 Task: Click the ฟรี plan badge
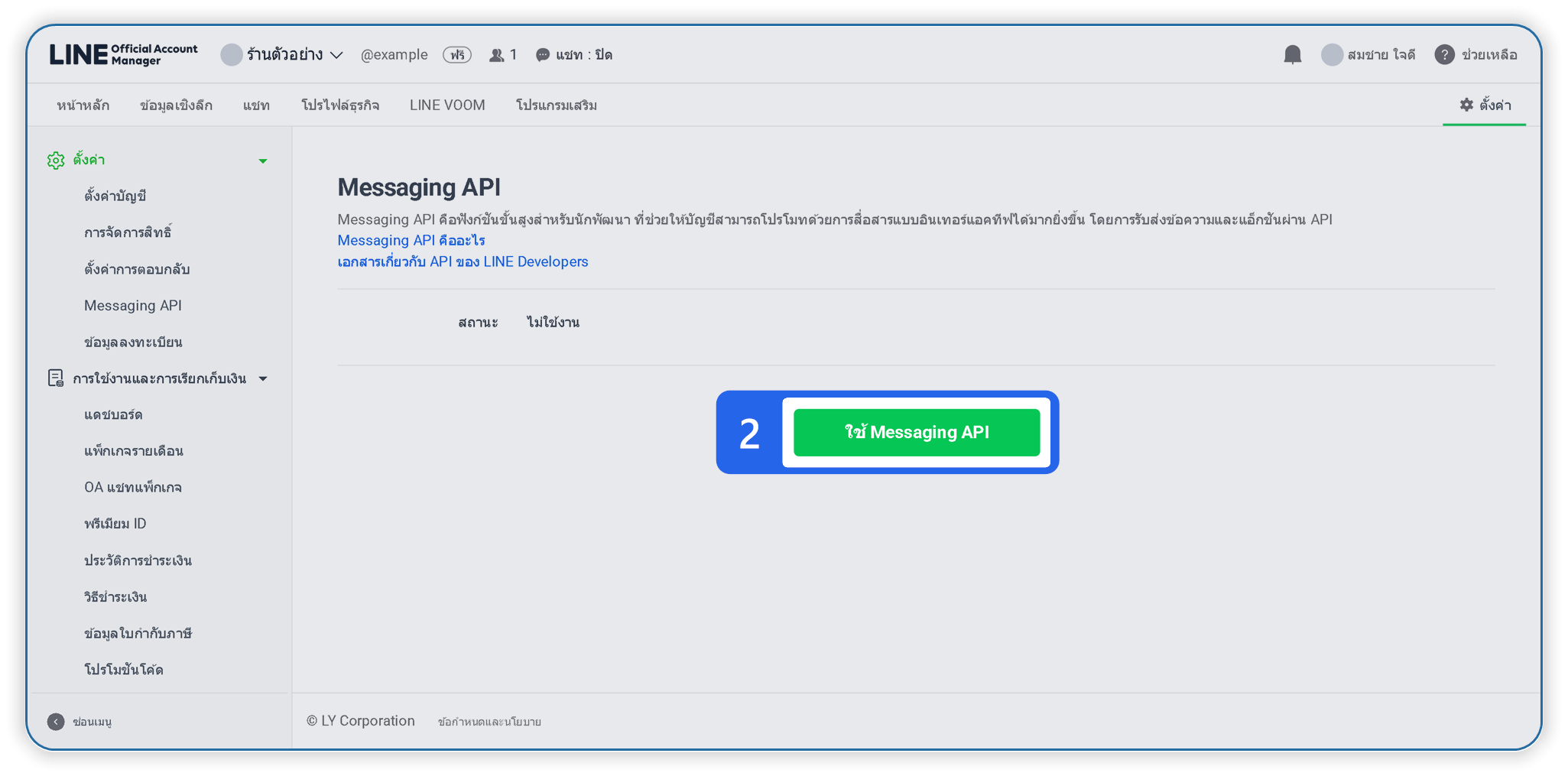pos(457,55)
